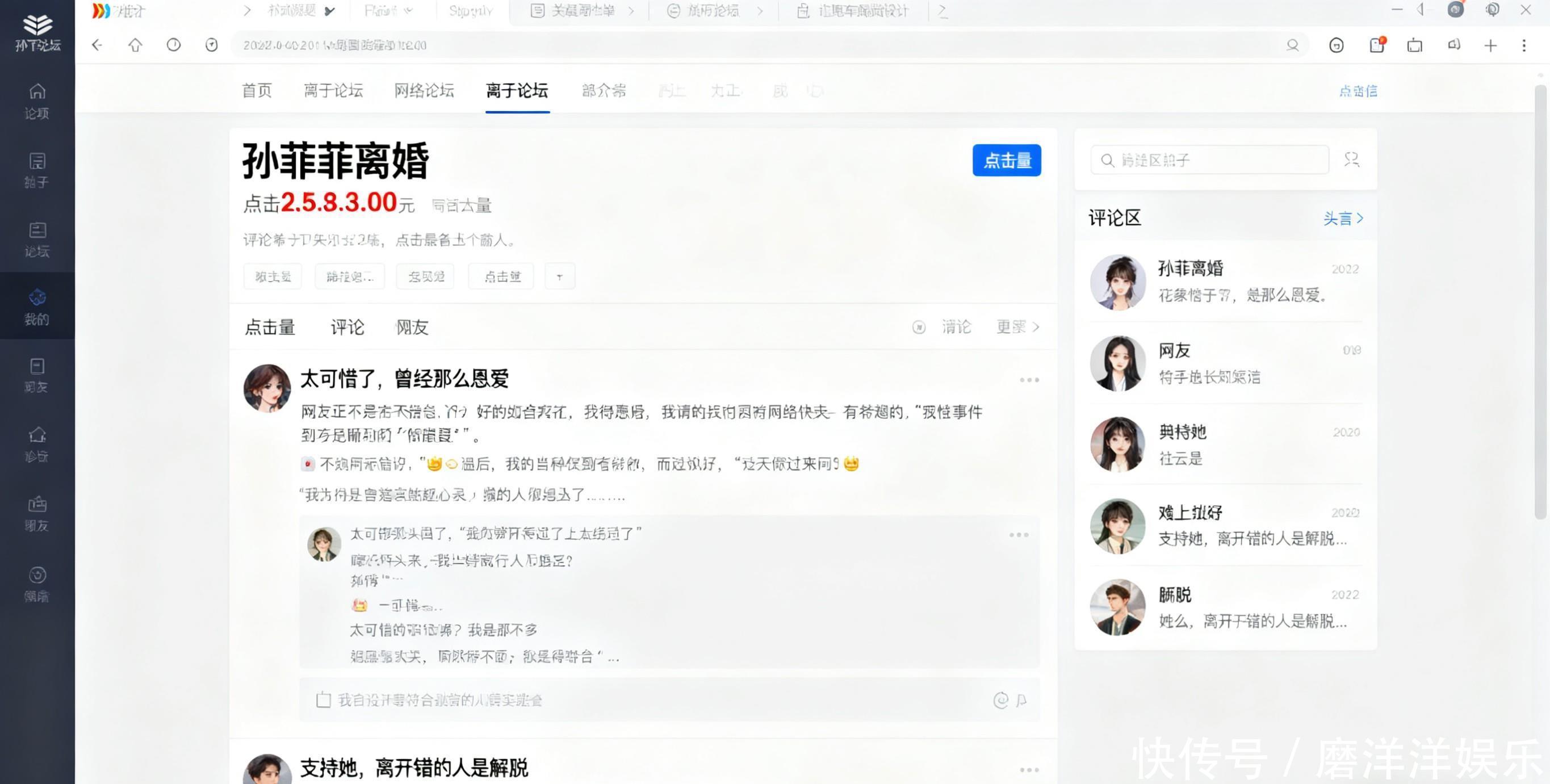Open the 网友 comment entry in the sidebar
This screenshot has width=1550, height=784.
click(x=1226, y=363)
